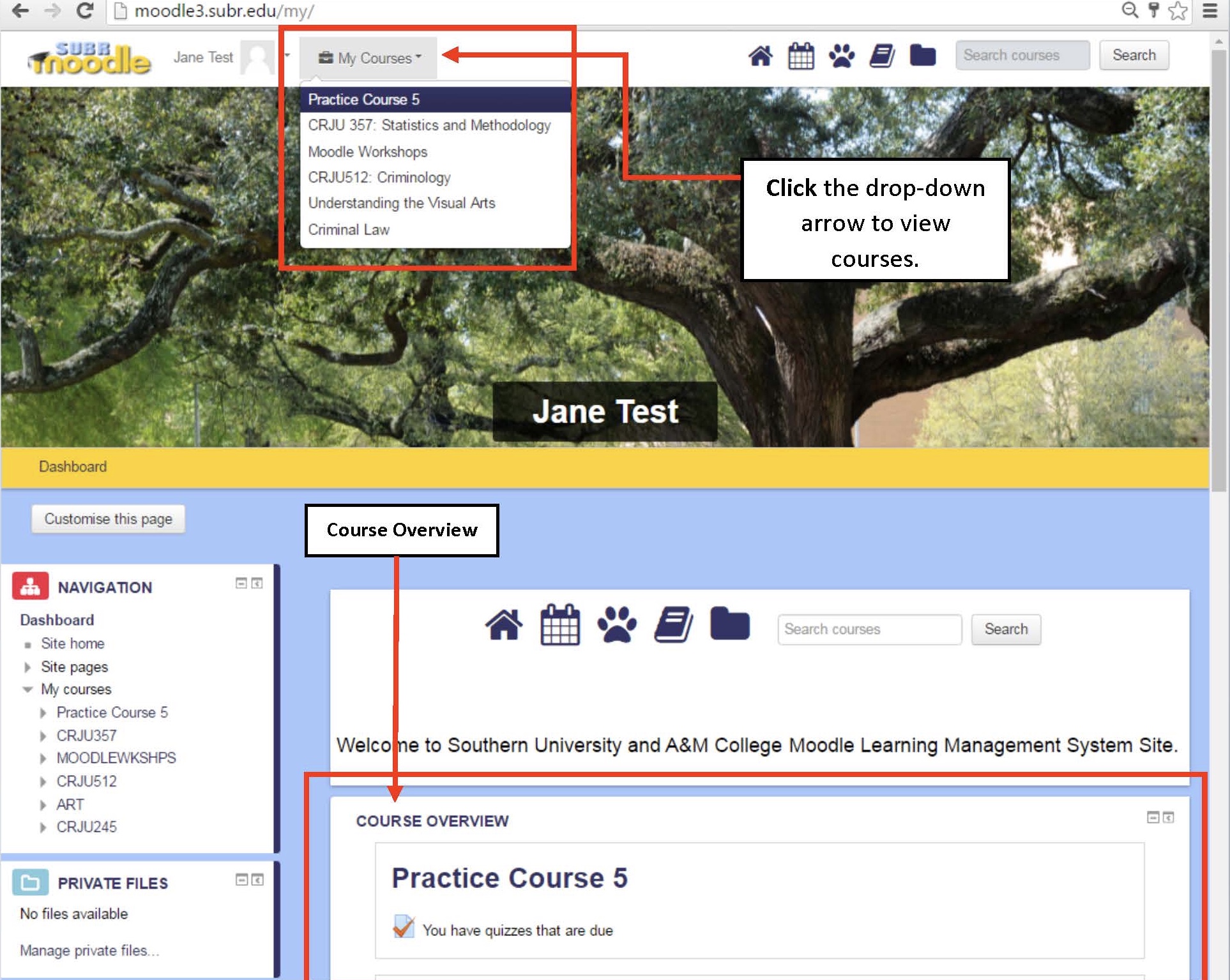Image resolution: width=1230 pixels, height=980 pixels.
Task: Click the red Navigation block icon
Action: [30, 586]
